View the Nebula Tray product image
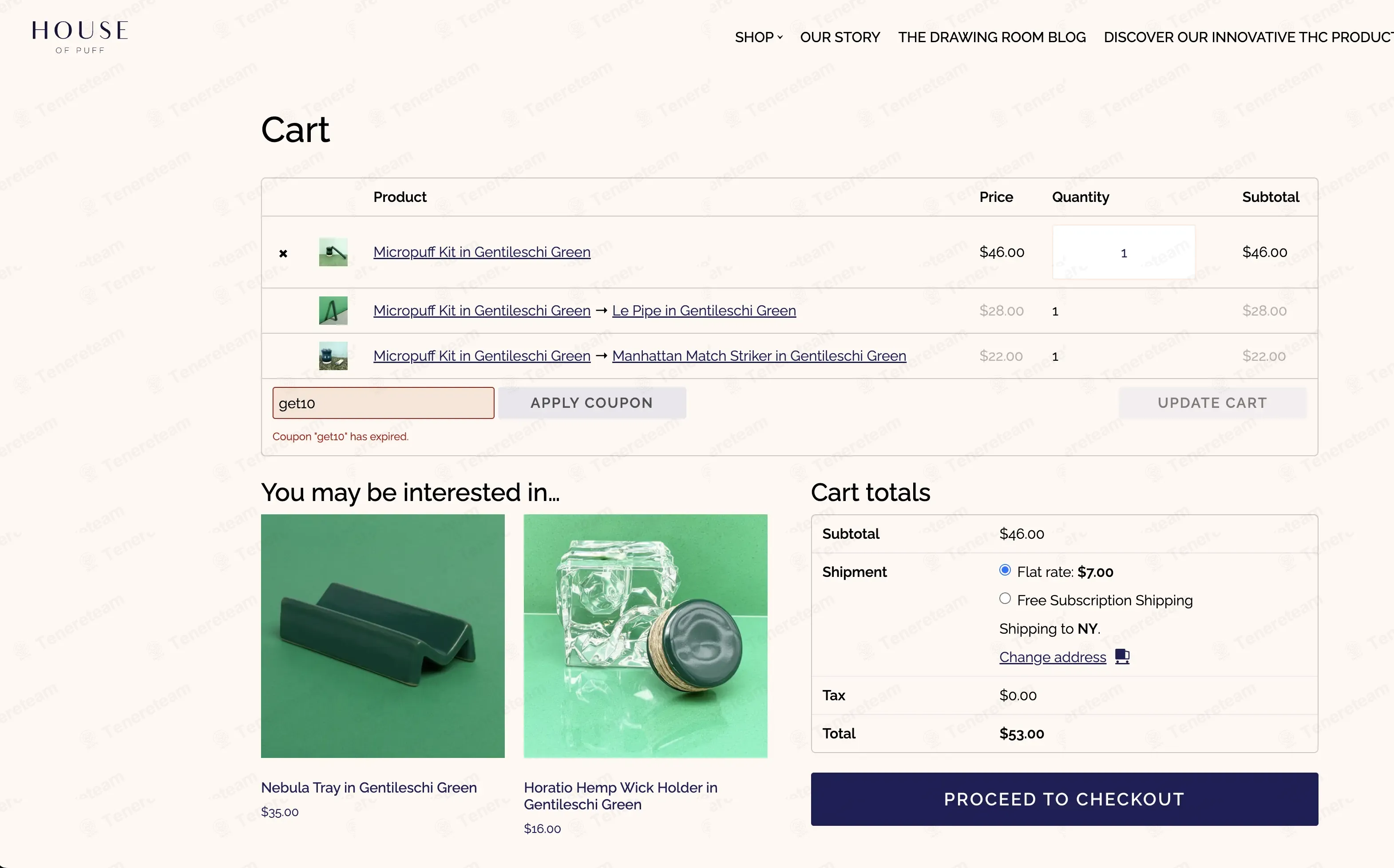This screenshot has height=868, width=1394. (x=383, y=636)
